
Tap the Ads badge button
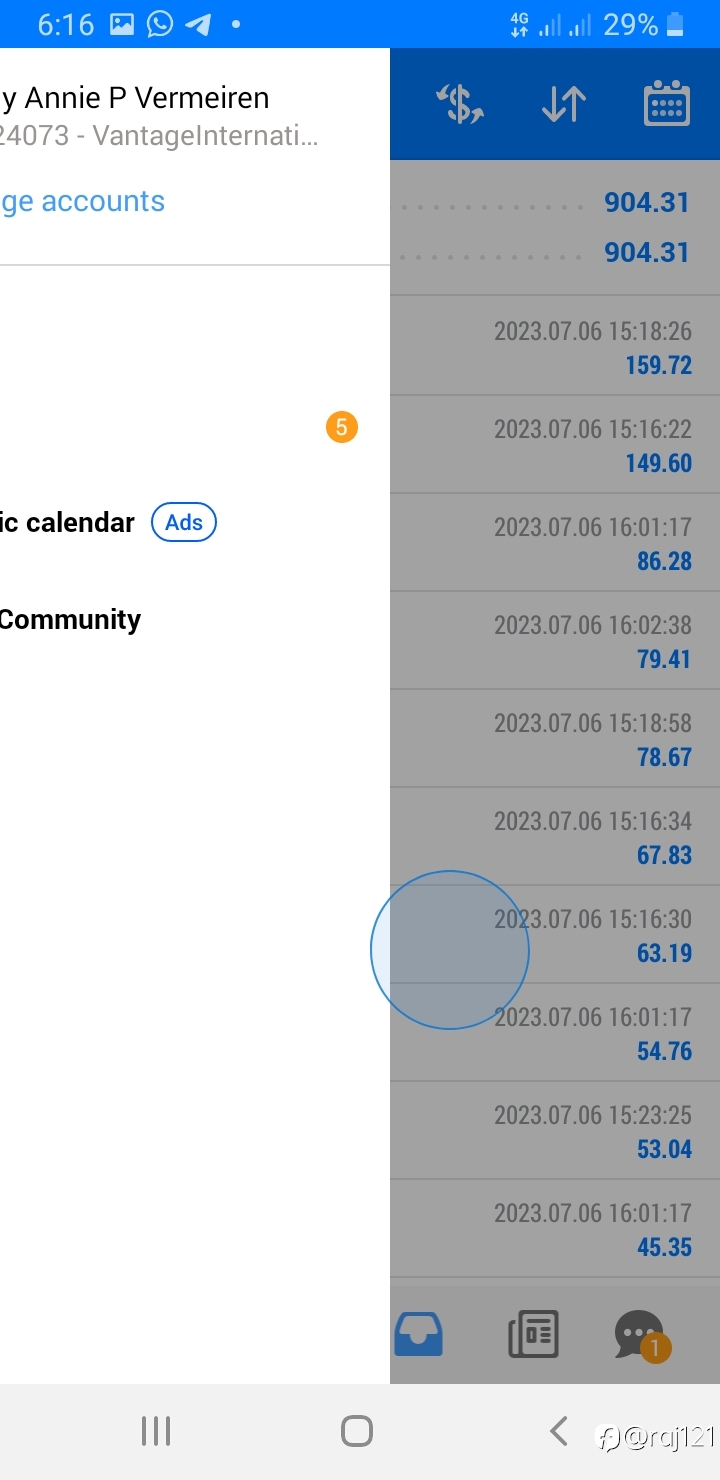point(184,522)
